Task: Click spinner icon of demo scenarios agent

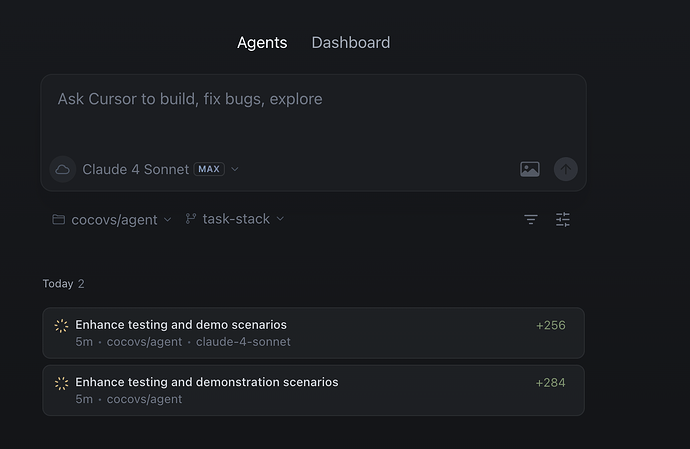Action: click(x=61, y=326)
